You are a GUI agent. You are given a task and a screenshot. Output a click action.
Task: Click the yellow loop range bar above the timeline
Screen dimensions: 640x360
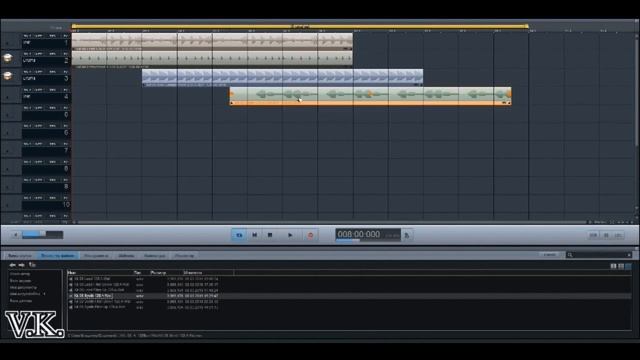[300, 27]
